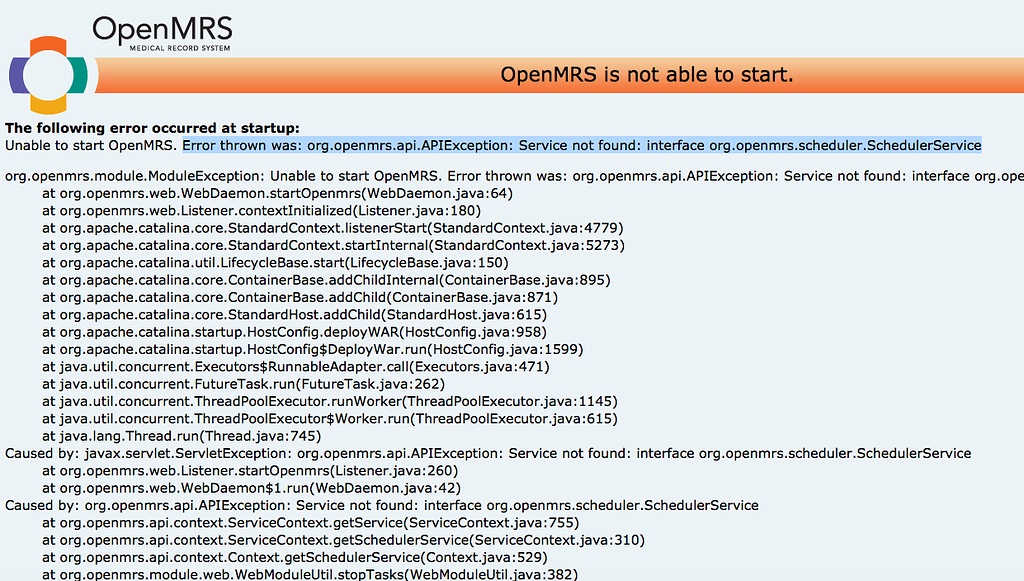This screenshot has width=1024, height=581.
Task: Click the FutureTask.run stack line
Action: (x=244, y=384)
